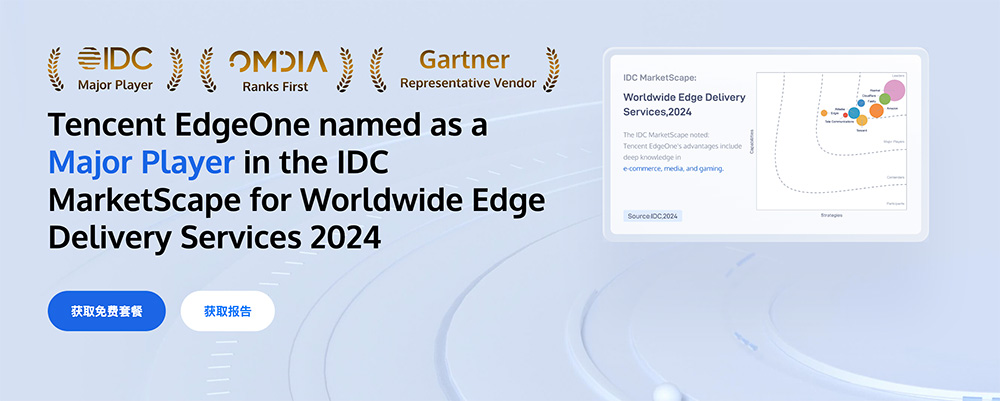The image size is (1000, 401).
Task: Select the IDC Major Player badge logo
Action: pyautogui.click(x=115, y=69)
